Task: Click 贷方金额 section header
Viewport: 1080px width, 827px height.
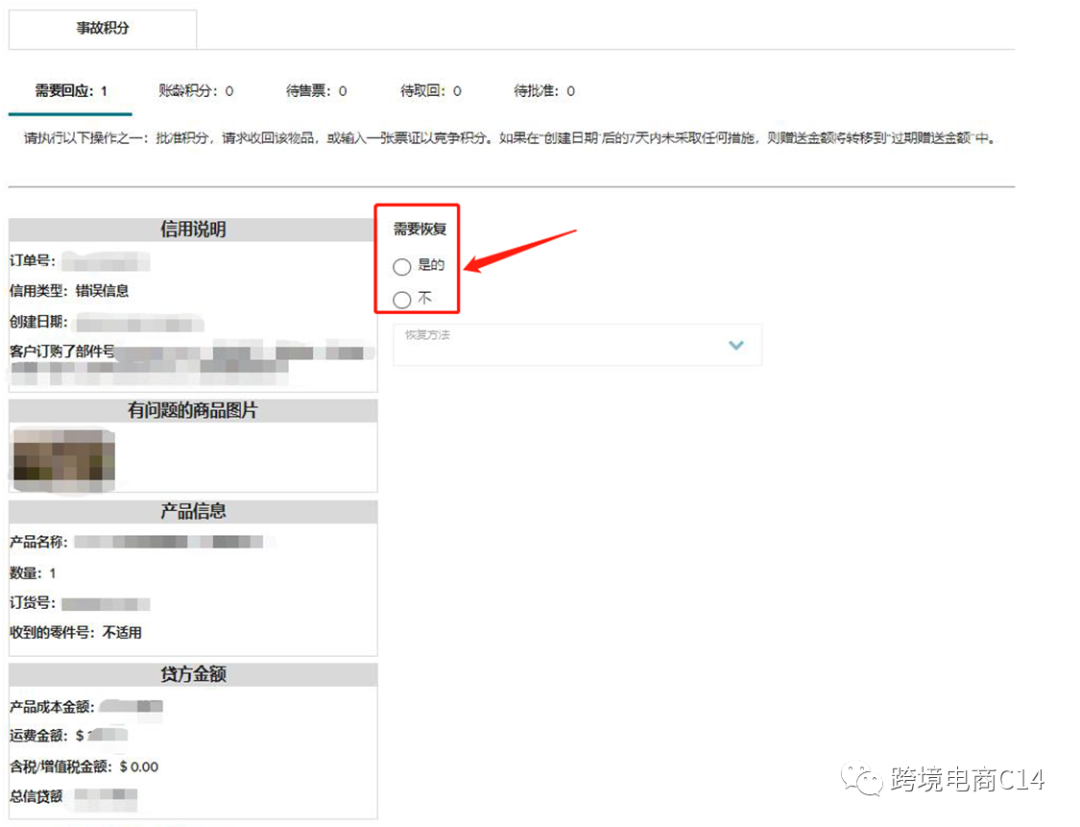Action: 193,674
